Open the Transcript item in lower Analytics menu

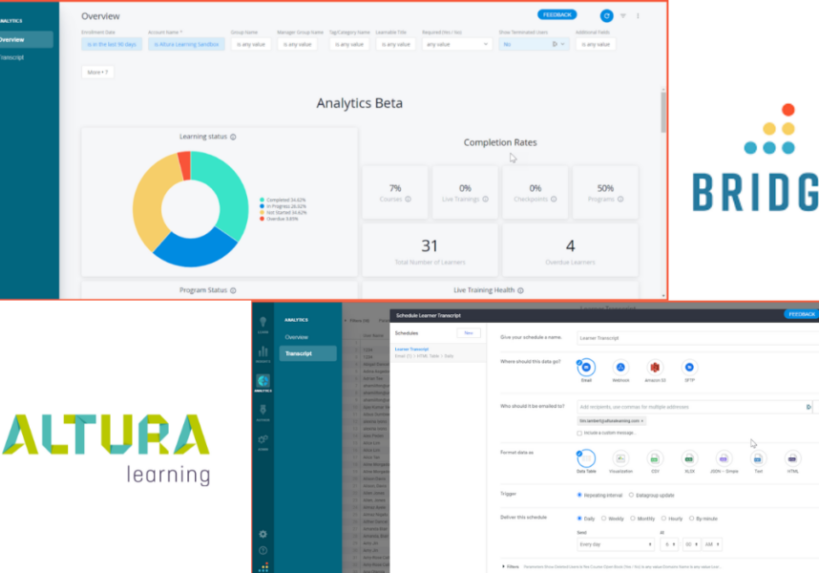tap(308, 354)
